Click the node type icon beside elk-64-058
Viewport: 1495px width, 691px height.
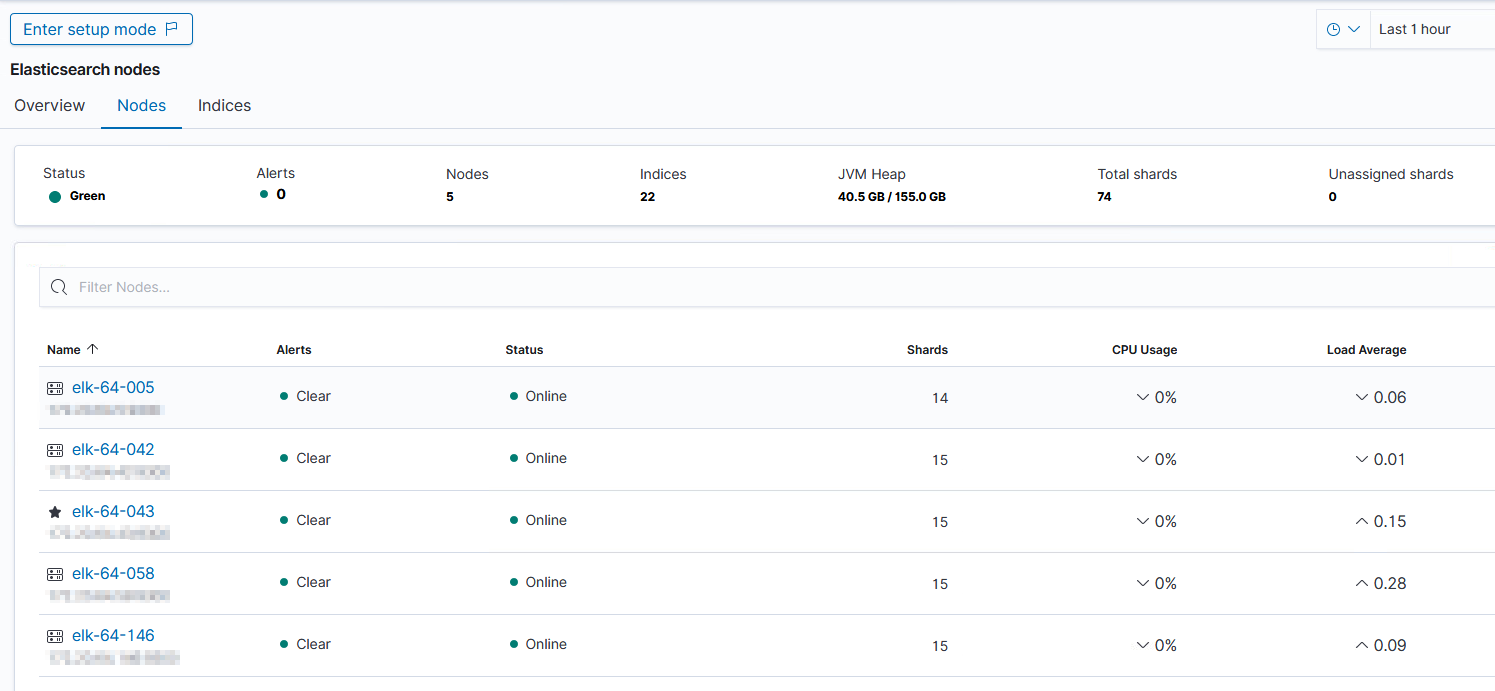click(x=55, y=574)
